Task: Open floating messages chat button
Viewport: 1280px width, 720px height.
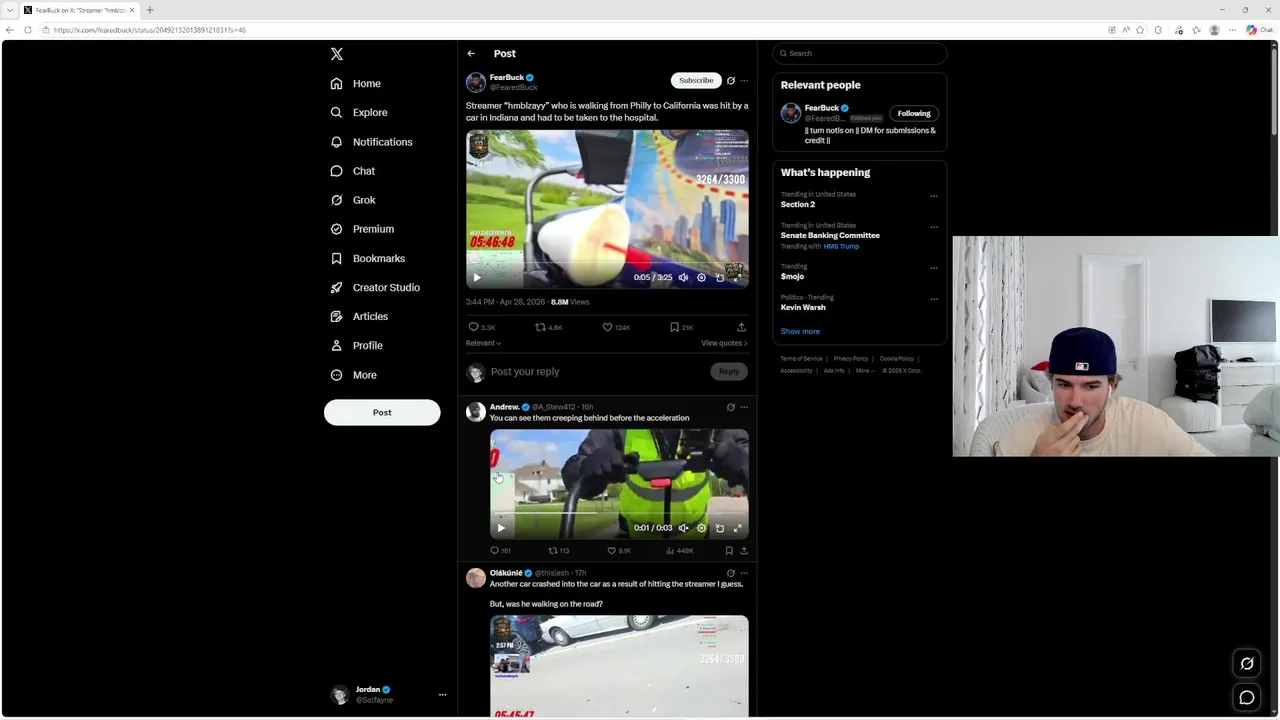Action: 1247,698
